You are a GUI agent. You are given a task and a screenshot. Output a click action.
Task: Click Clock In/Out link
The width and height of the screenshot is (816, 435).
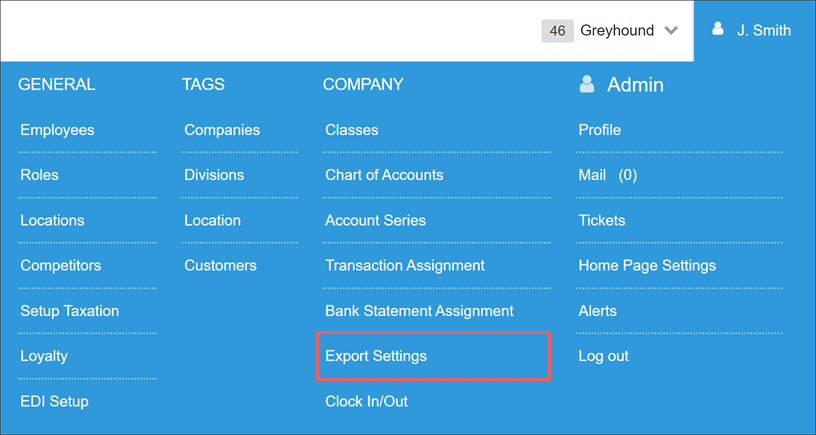pyautogui.click(x=366, y=401)
